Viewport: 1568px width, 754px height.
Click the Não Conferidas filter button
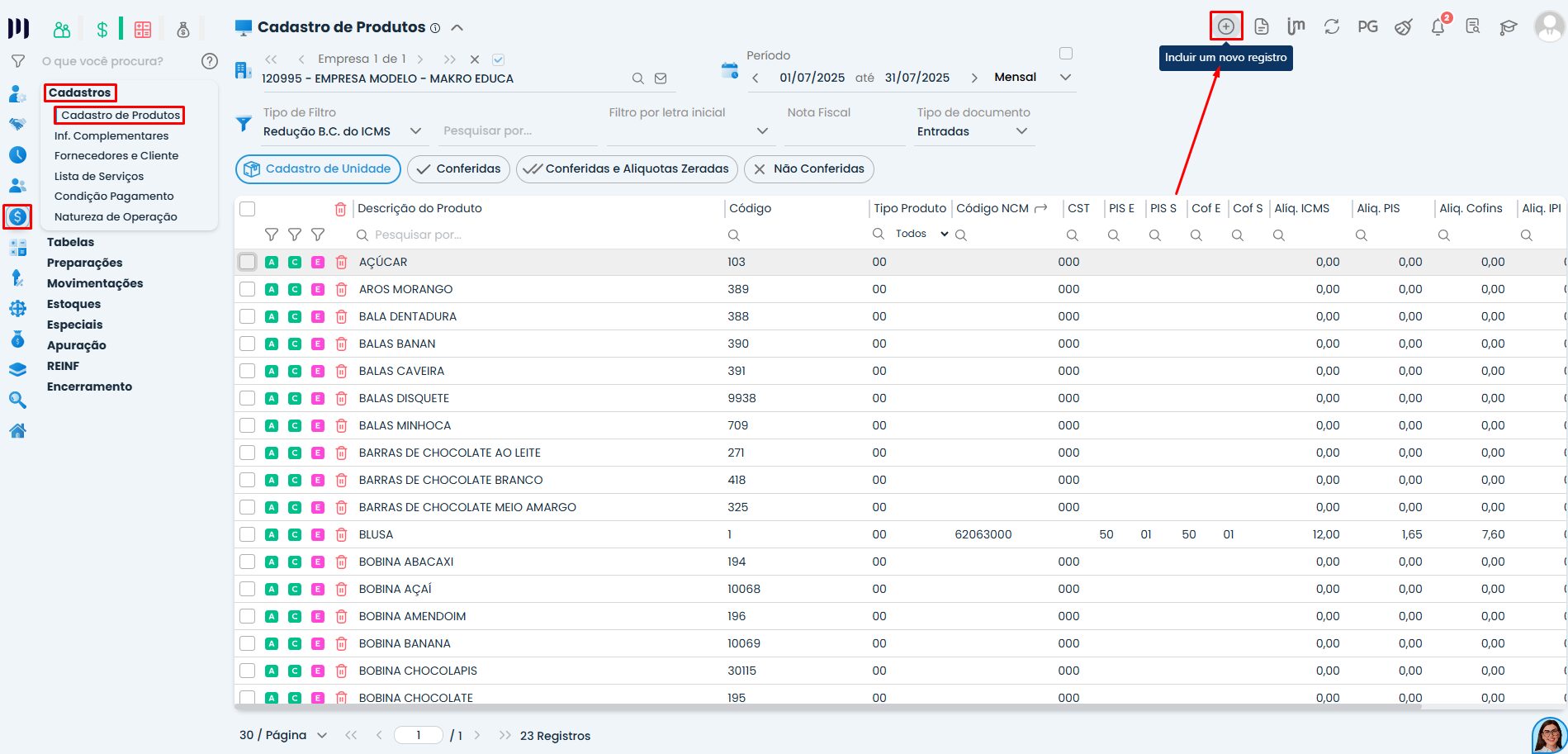(x=808, y=168)
